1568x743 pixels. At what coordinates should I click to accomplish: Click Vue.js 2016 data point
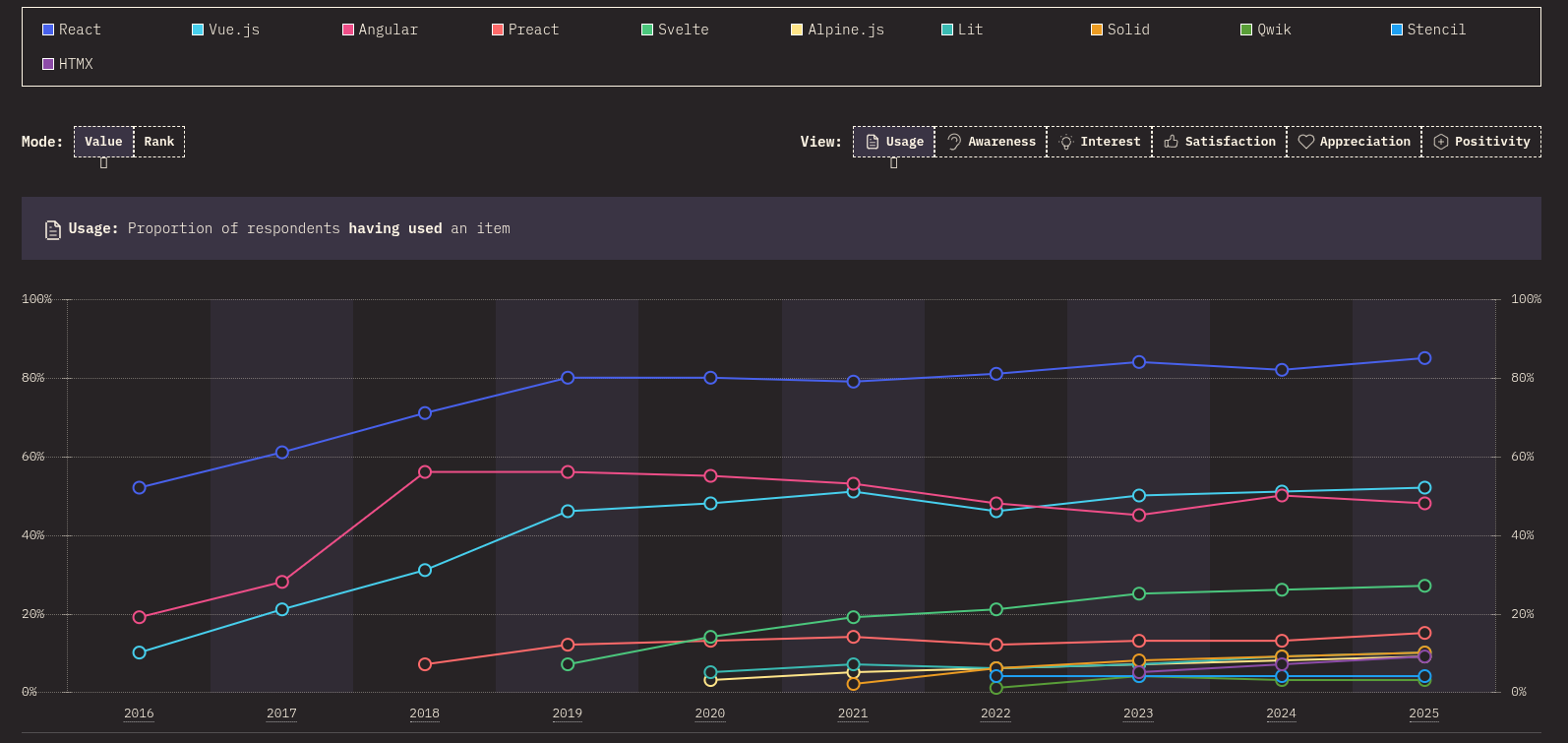coord(139,652)
